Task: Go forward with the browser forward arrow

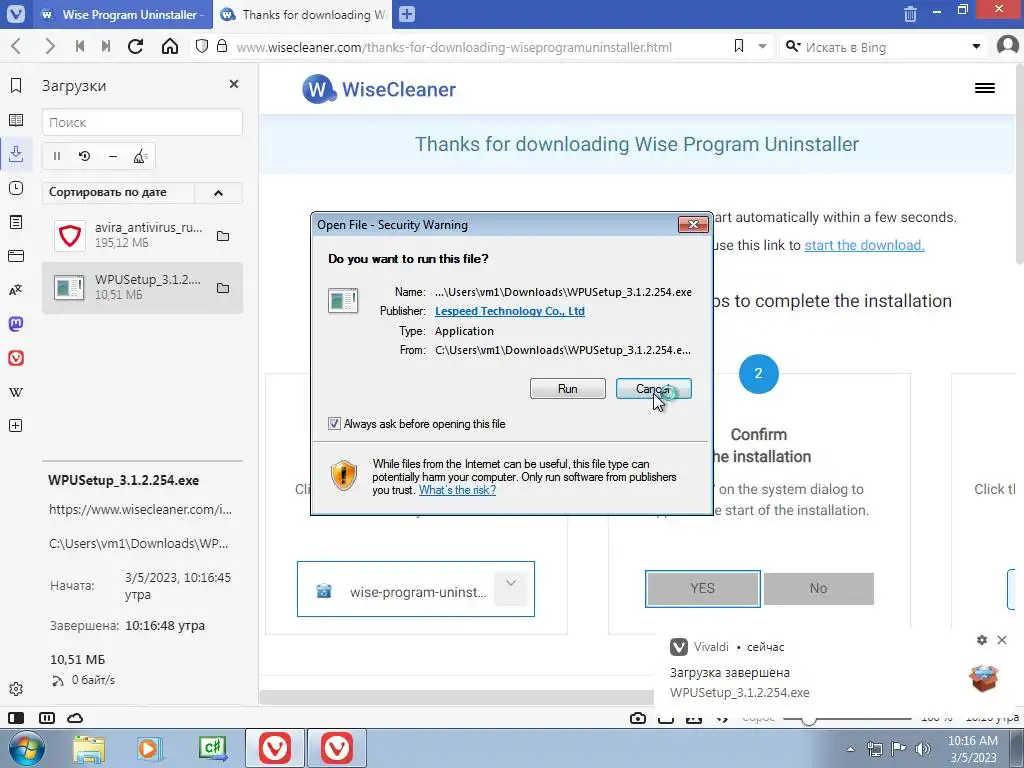Action: [50, 46]
